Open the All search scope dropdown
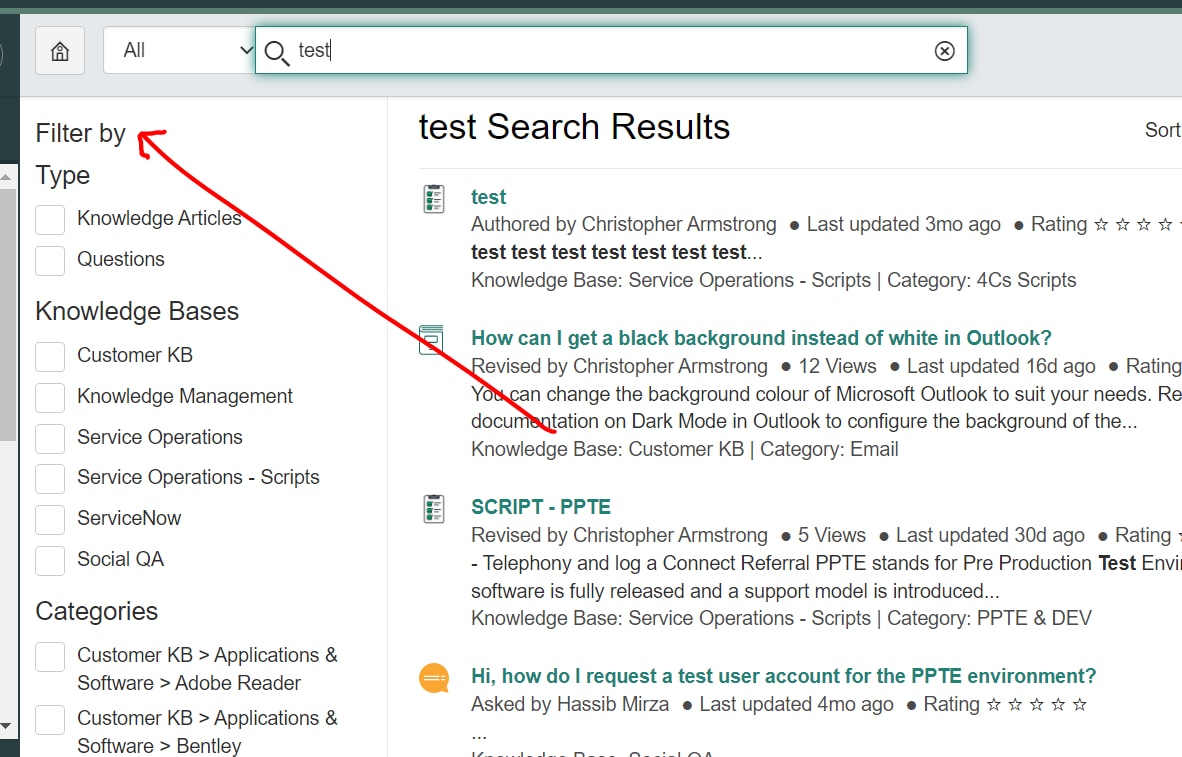 tap(178, 50)
